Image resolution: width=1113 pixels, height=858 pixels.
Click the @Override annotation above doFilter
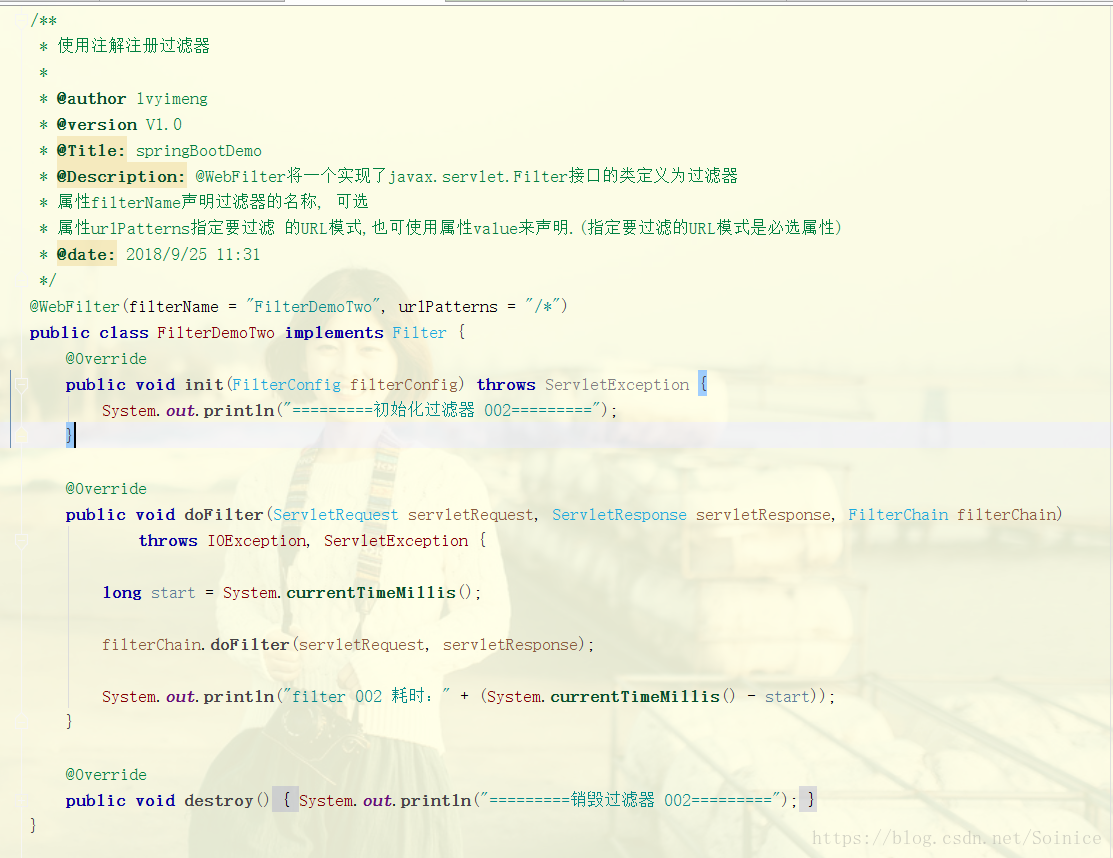pyautogui.click(x=106, y=489)
